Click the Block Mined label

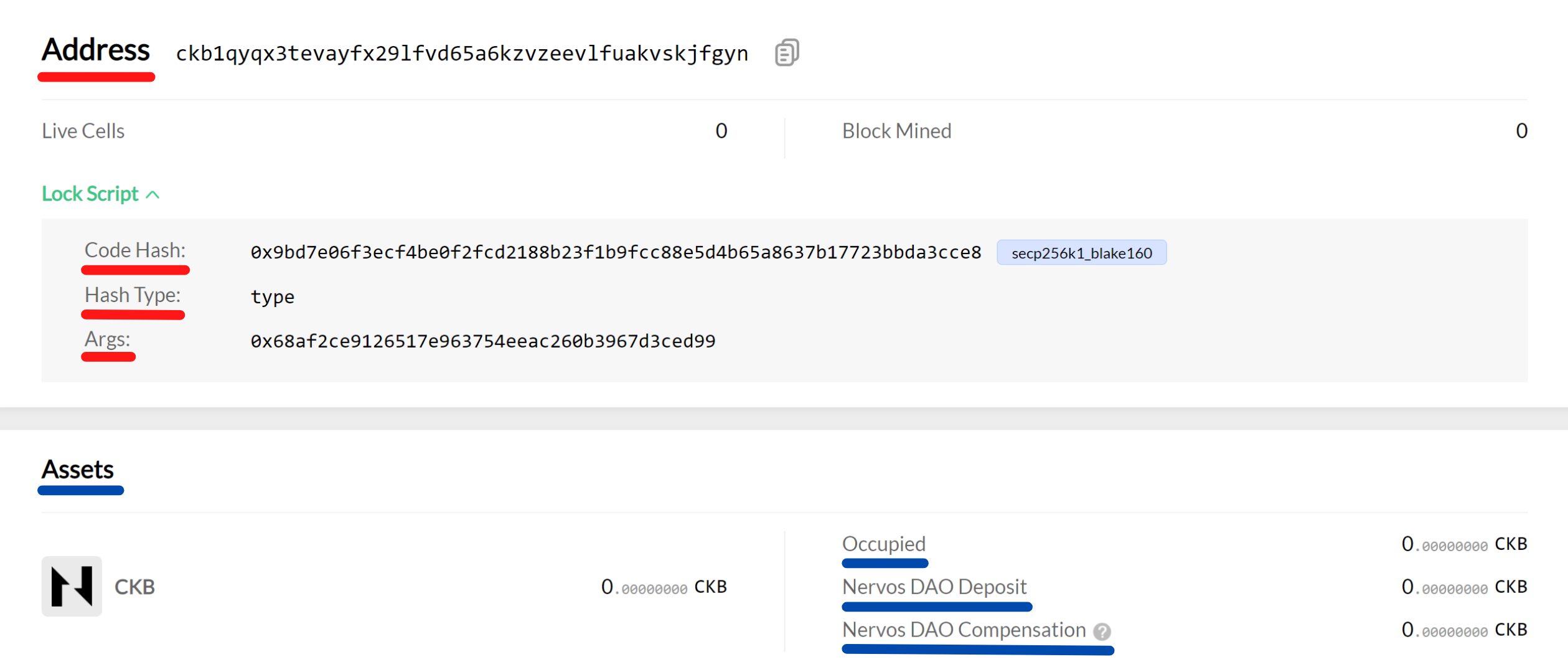[x=896, y=131]
